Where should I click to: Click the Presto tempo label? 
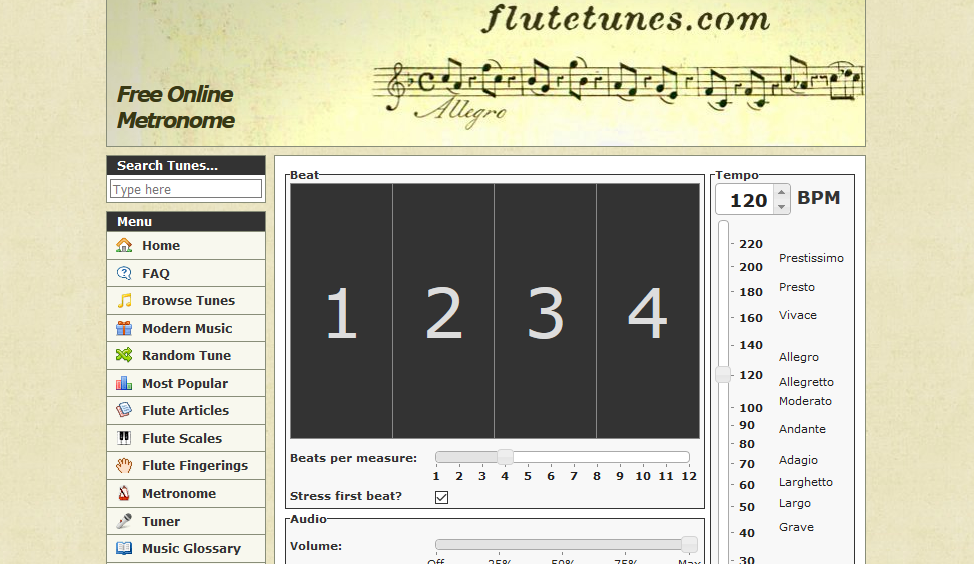[797, 287]
